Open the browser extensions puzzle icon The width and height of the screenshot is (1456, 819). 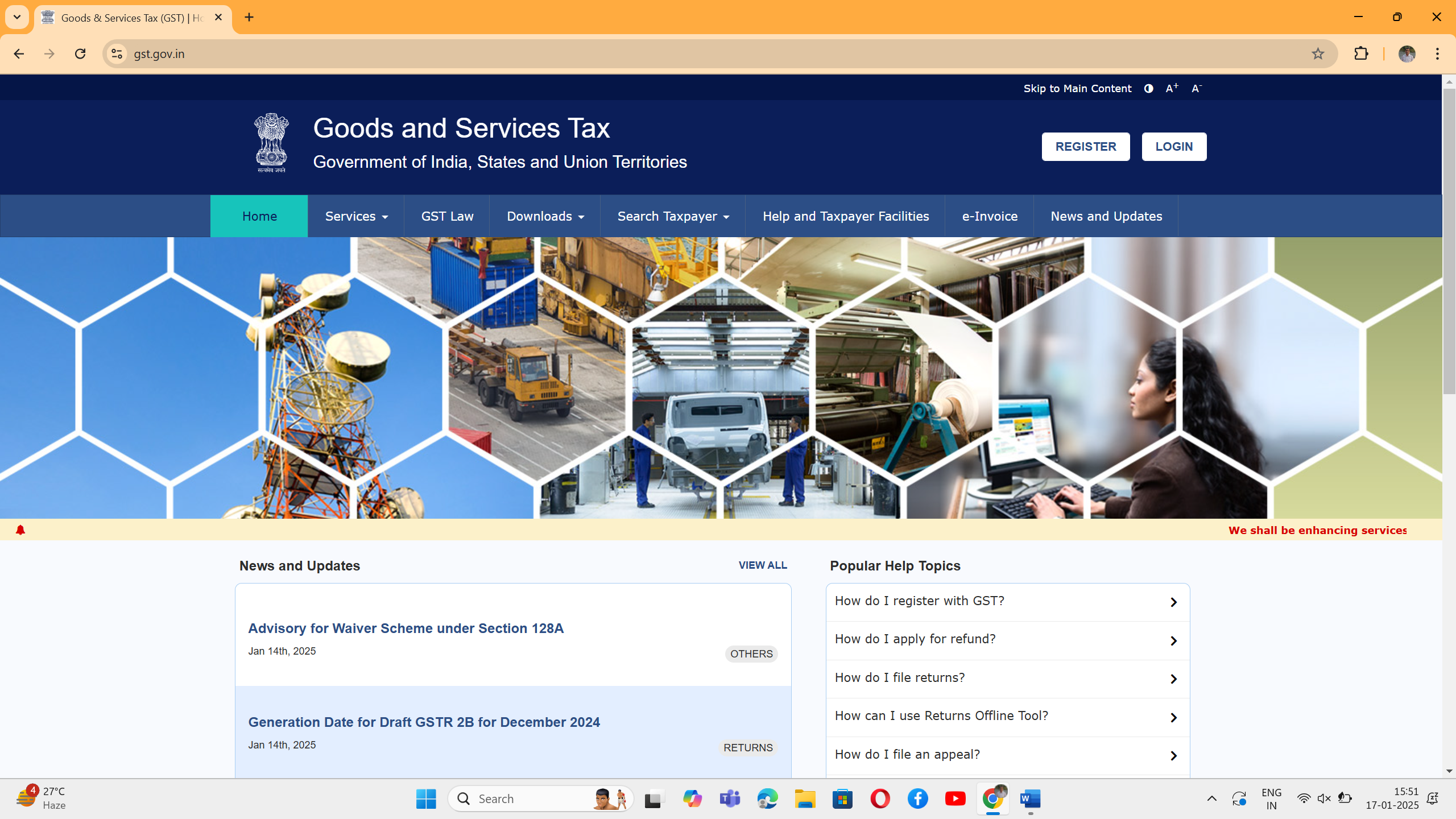(1361, 53)
